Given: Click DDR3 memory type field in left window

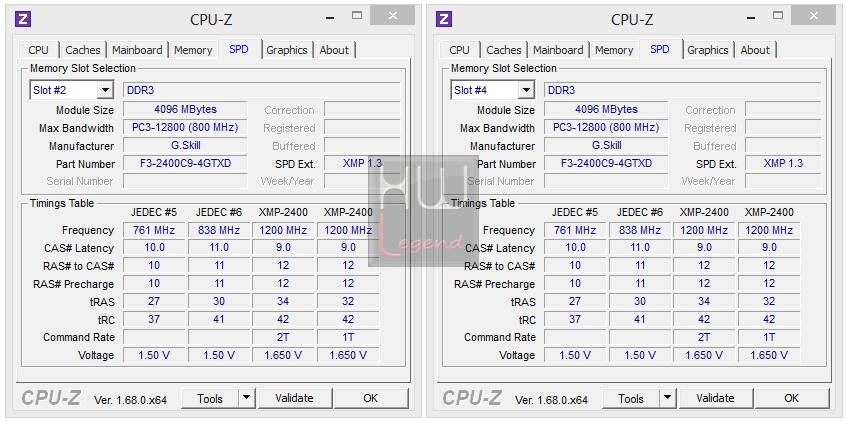Looking at the screenshot, I should [262, 90].
